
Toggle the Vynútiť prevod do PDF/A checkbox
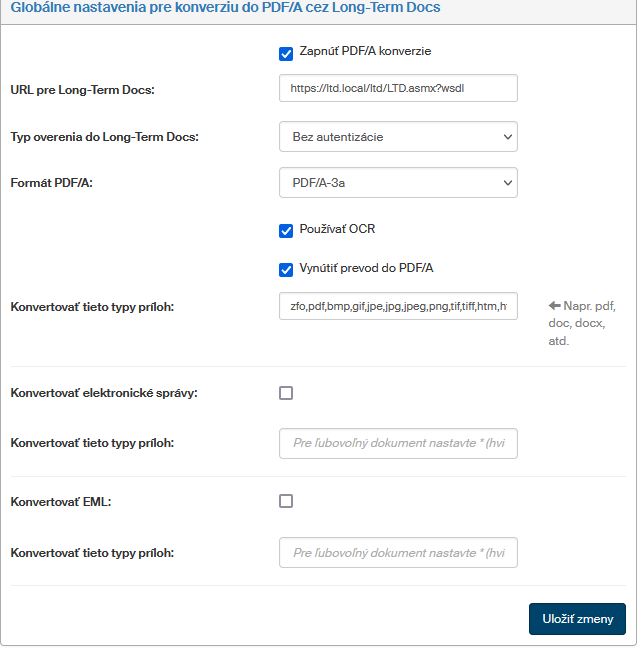pyautogui.click(x=286, y=270)
